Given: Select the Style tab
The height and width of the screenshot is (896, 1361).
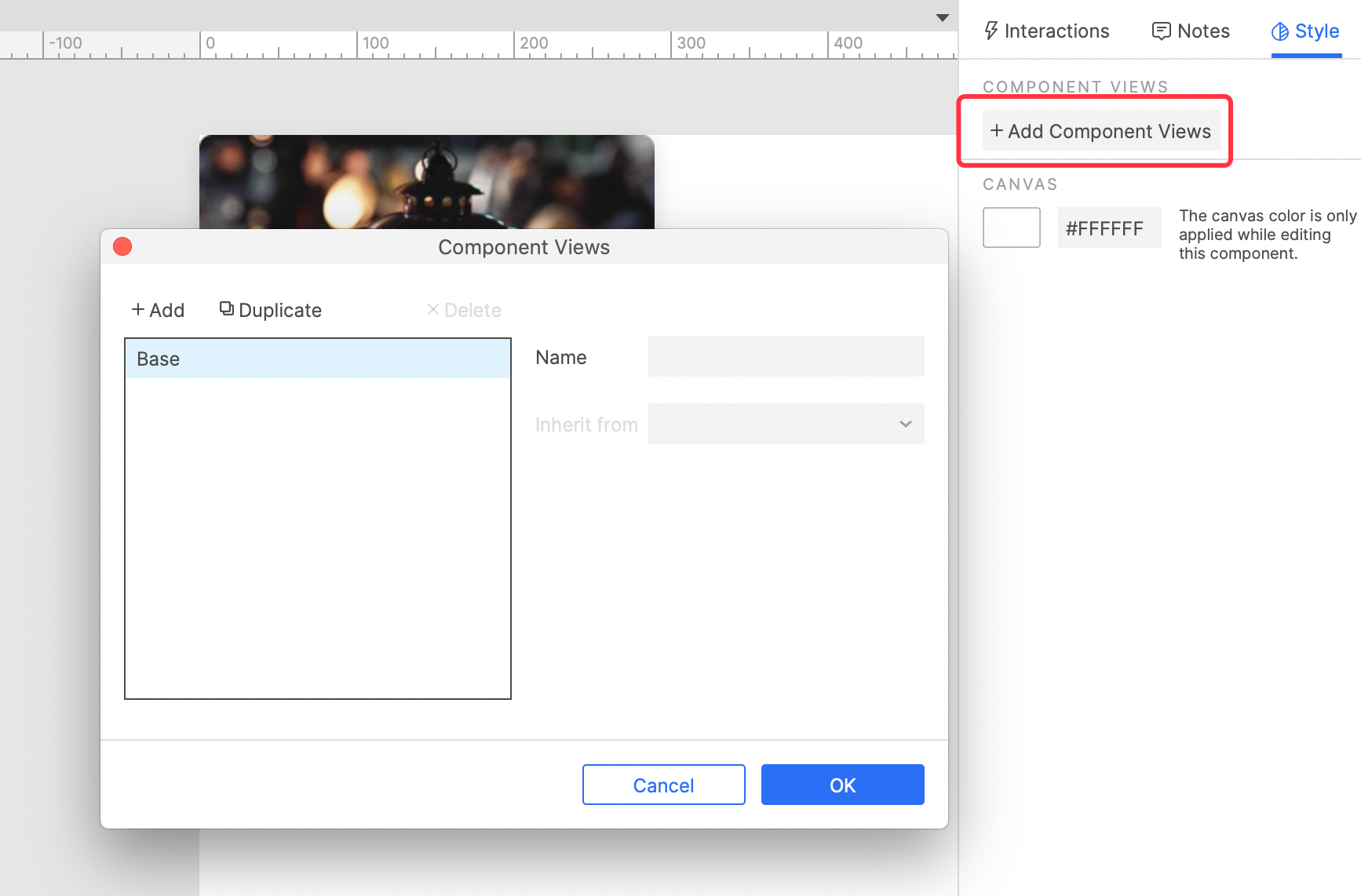Looking at the screenshot, I should pos(1306,31).
